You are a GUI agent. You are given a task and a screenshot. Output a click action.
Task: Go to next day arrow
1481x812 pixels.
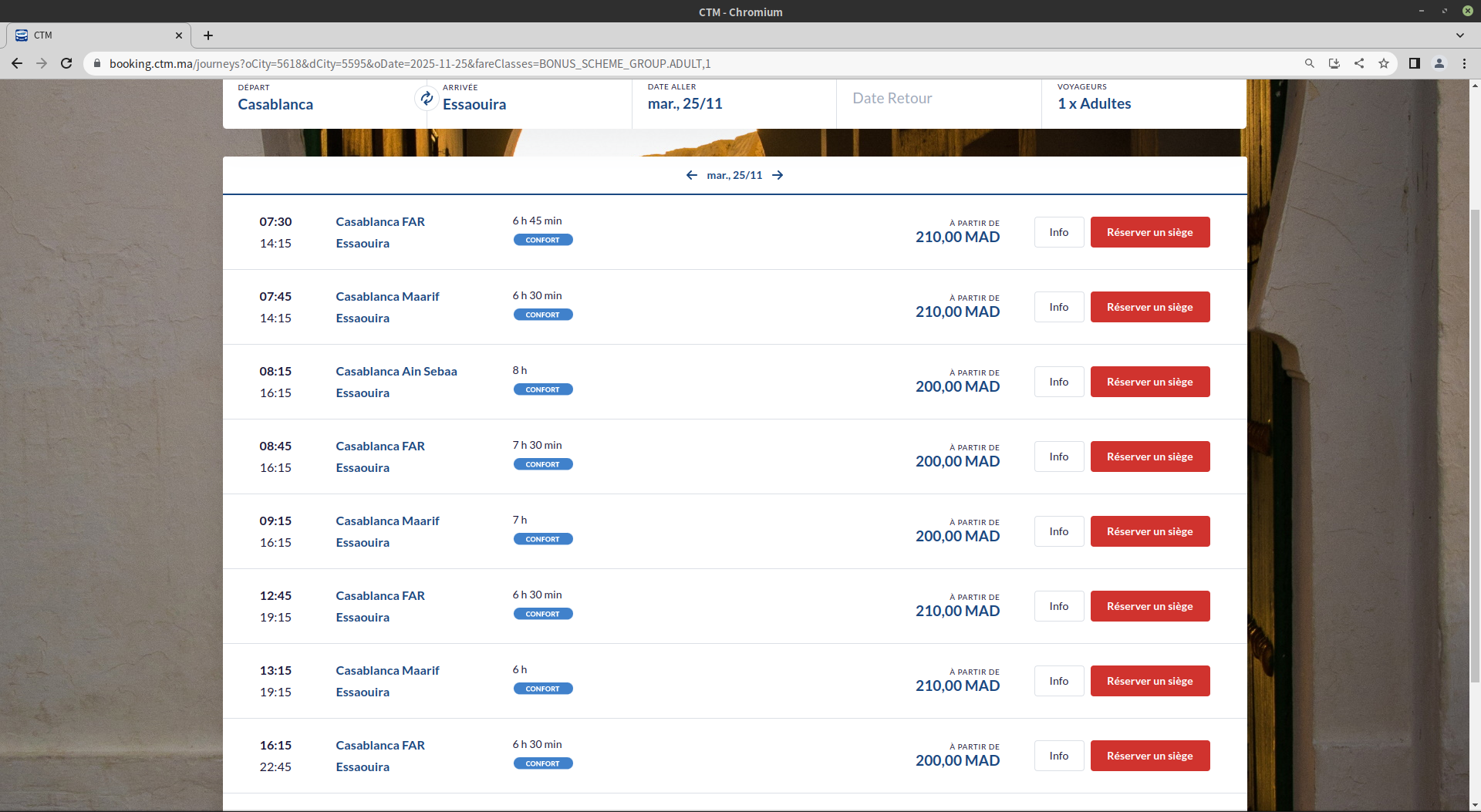click(778, 175)
